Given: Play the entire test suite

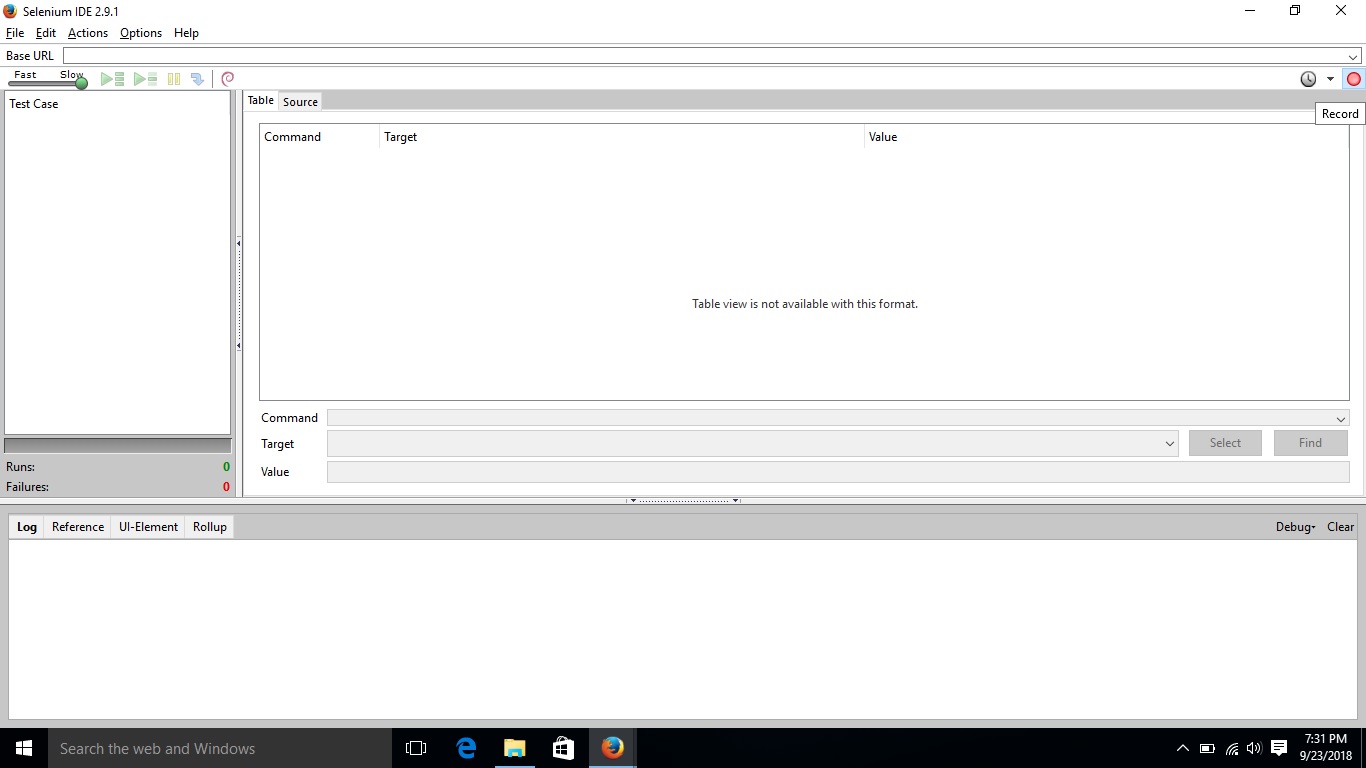Looking at the screenshot, I should click(x=112, y=78).
